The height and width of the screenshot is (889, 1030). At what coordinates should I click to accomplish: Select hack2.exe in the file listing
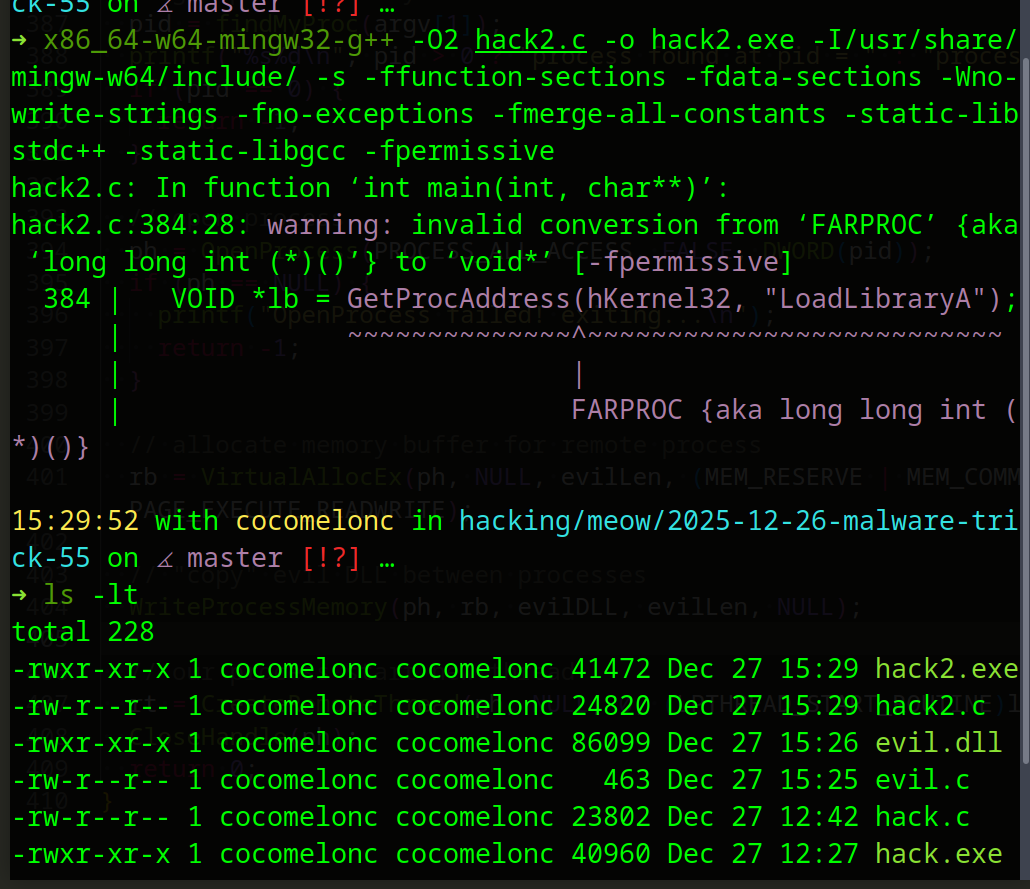coord(946,668)
